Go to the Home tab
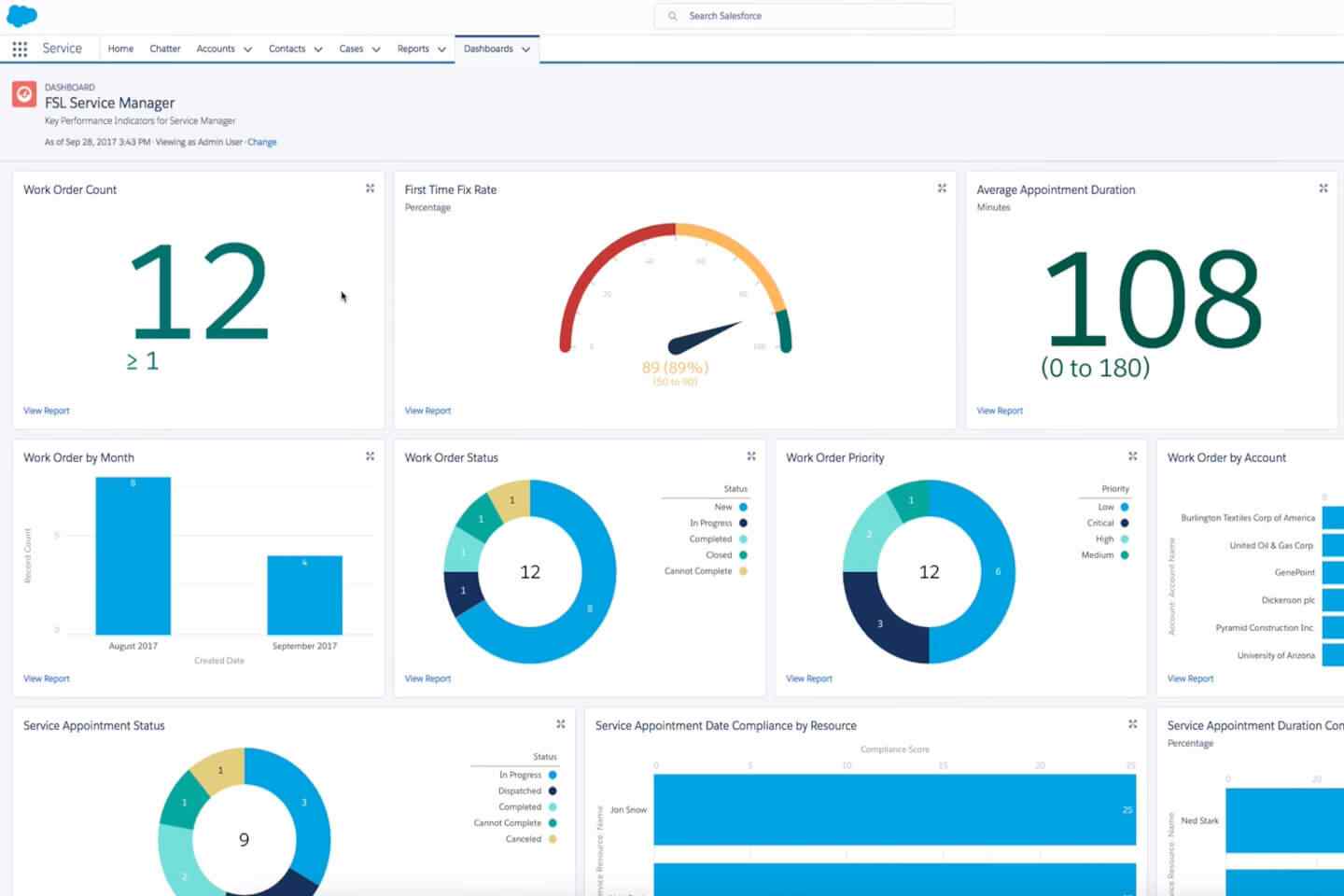This screenshot has height=896, width=1344. (x=120, y=49)
